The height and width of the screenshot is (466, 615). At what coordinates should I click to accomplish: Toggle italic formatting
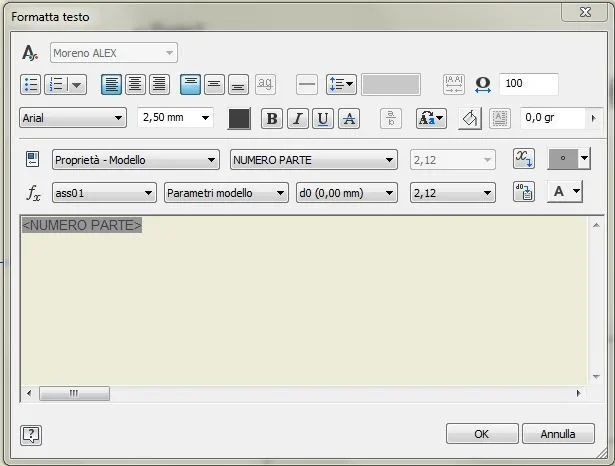pos(297,118)
